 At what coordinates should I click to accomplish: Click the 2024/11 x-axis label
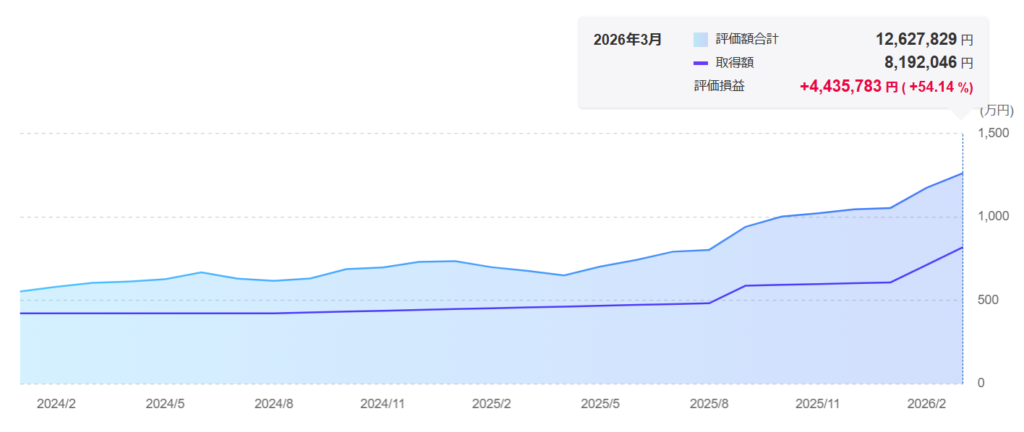pos(382,405)
